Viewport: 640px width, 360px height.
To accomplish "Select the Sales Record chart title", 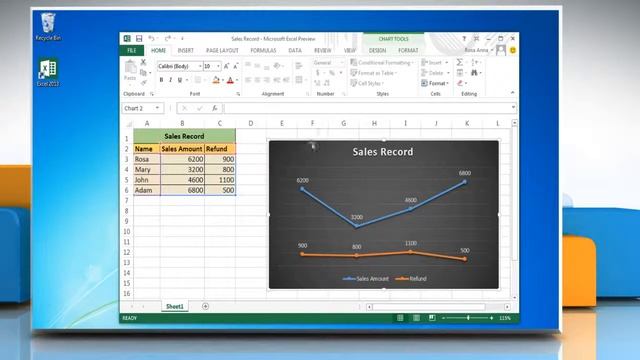I will [383, 152].
